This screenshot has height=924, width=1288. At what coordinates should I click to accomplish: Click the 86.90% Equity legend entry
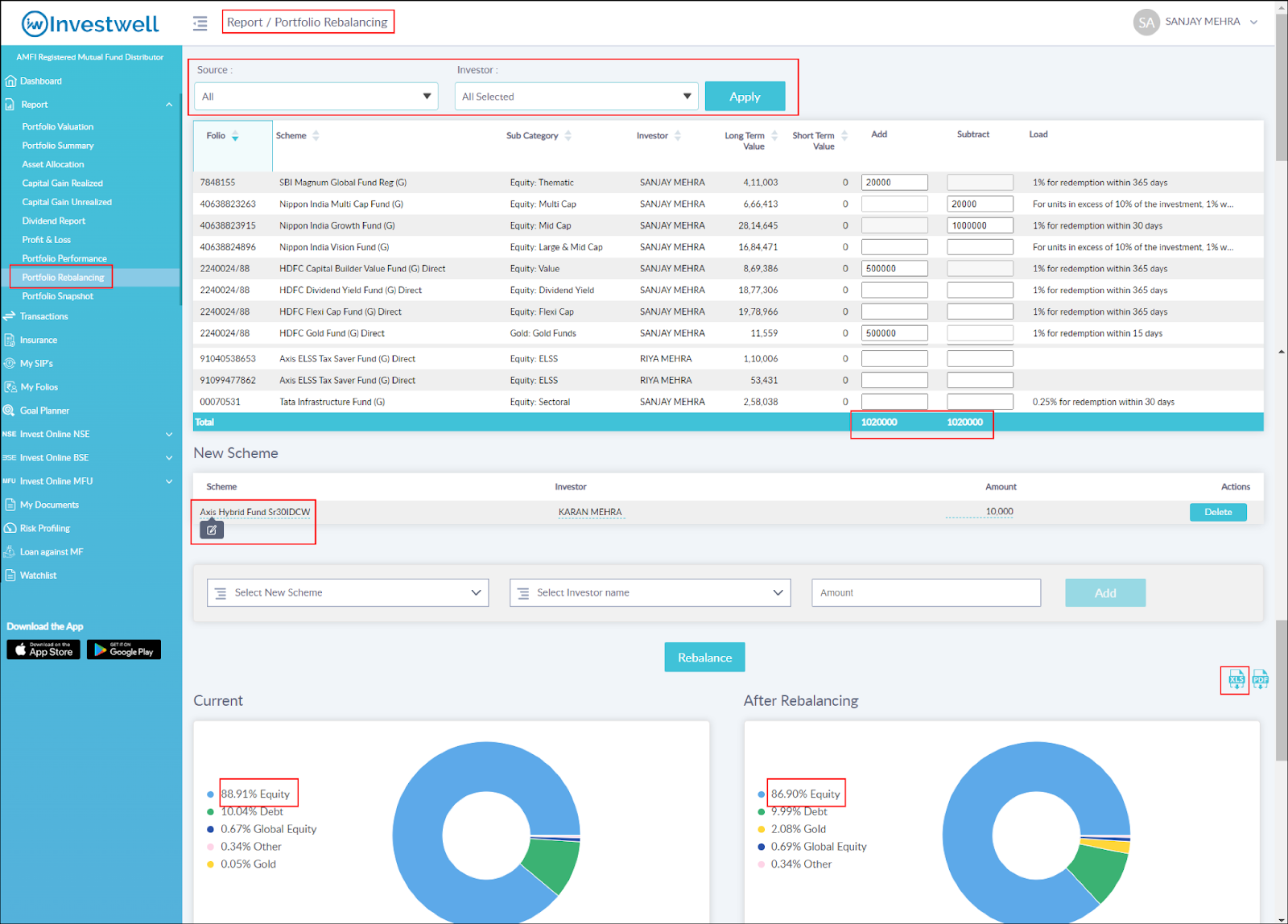tap(805, 794)
